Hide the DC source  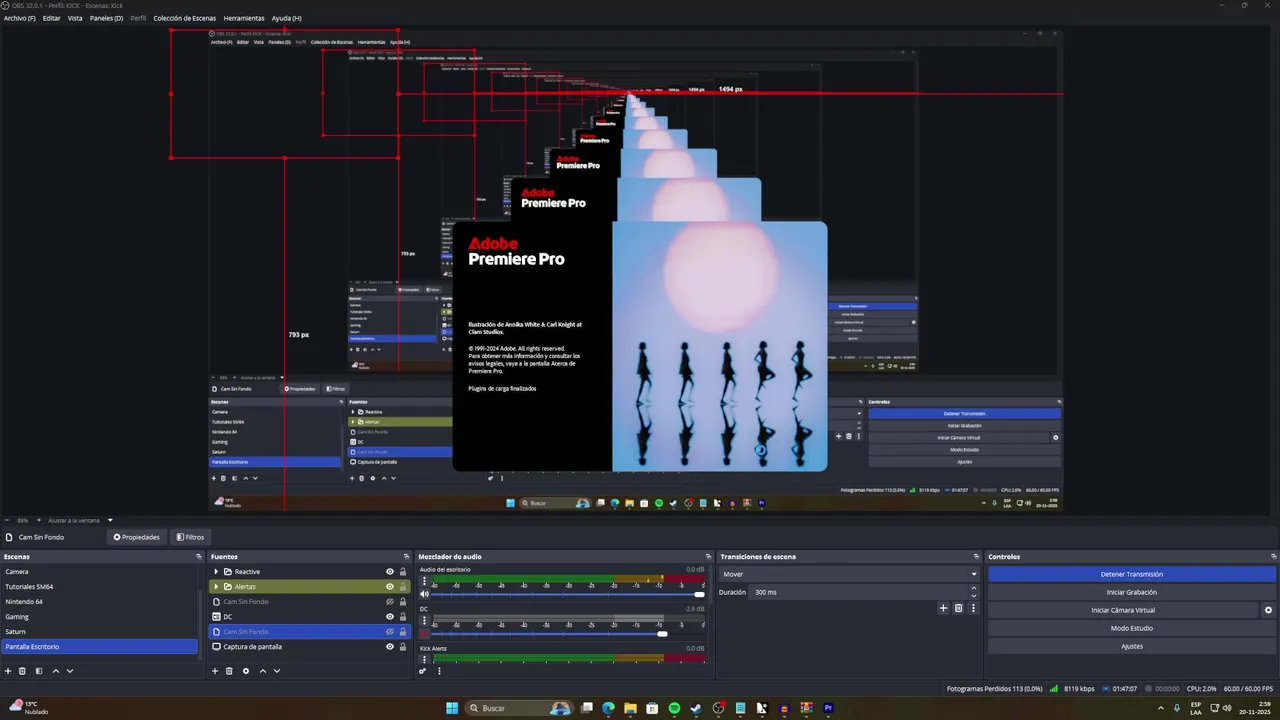tap(390, 617)
